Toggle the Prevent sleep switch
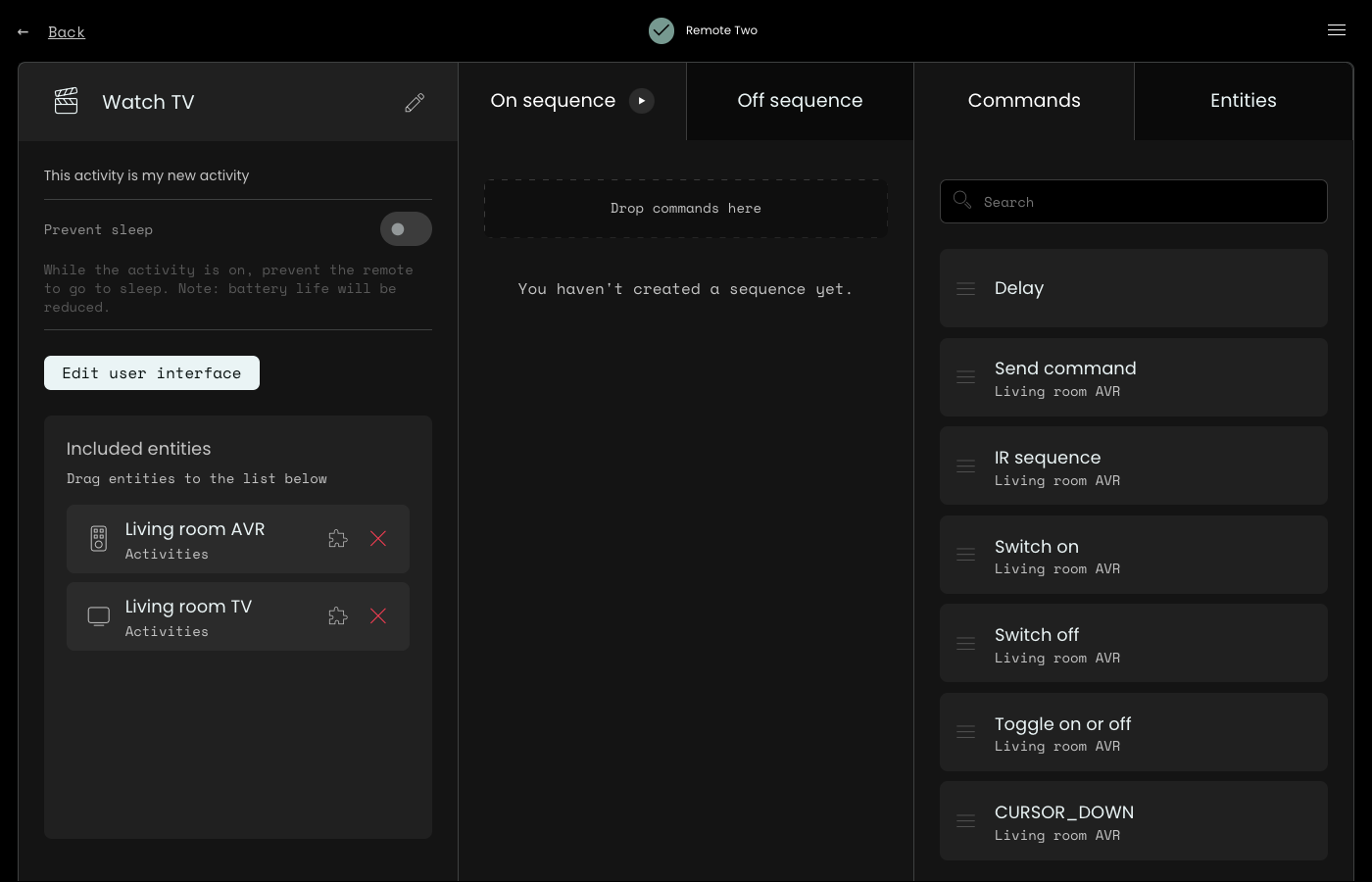 [406, 229]
